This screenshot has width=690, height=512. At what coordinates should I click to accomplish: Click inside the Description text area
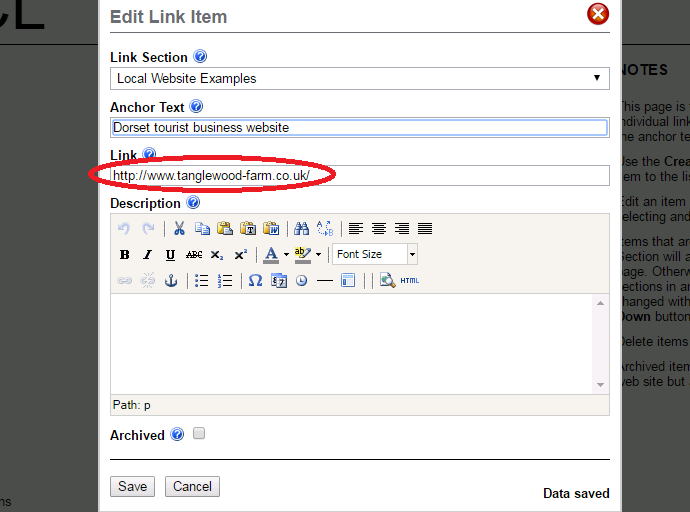click(x=351, y=344)
